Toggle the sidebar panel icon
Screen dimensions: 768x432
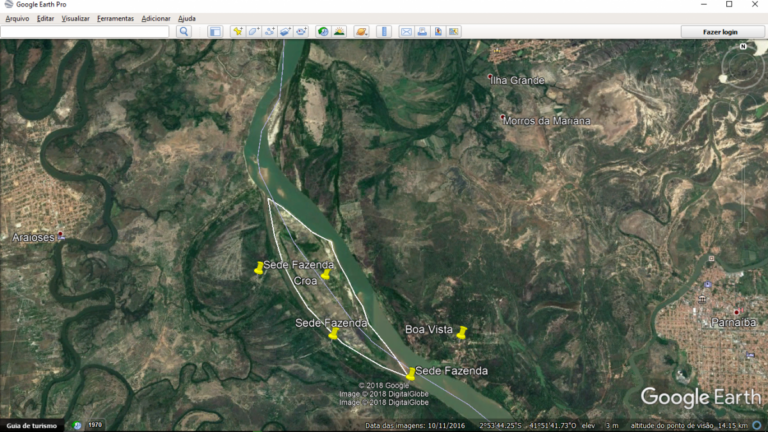tap(215, 32)
